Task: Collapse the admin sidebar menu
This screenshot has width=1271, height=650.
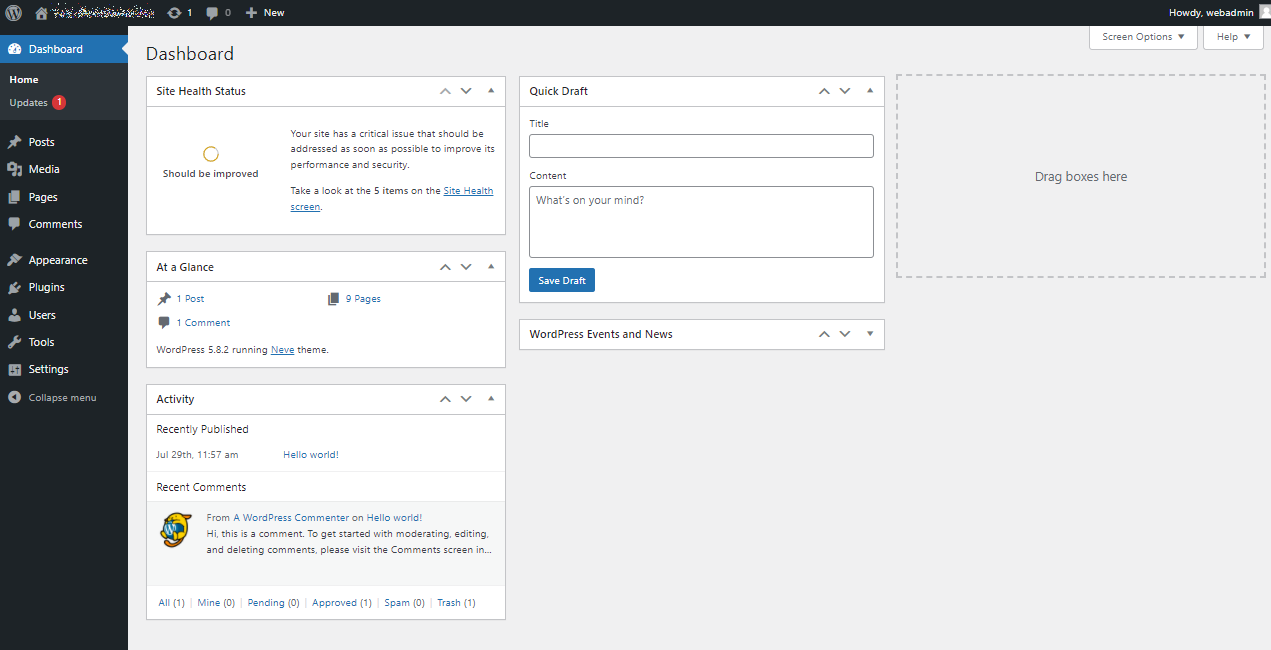Action: click(x=61, y=397)
